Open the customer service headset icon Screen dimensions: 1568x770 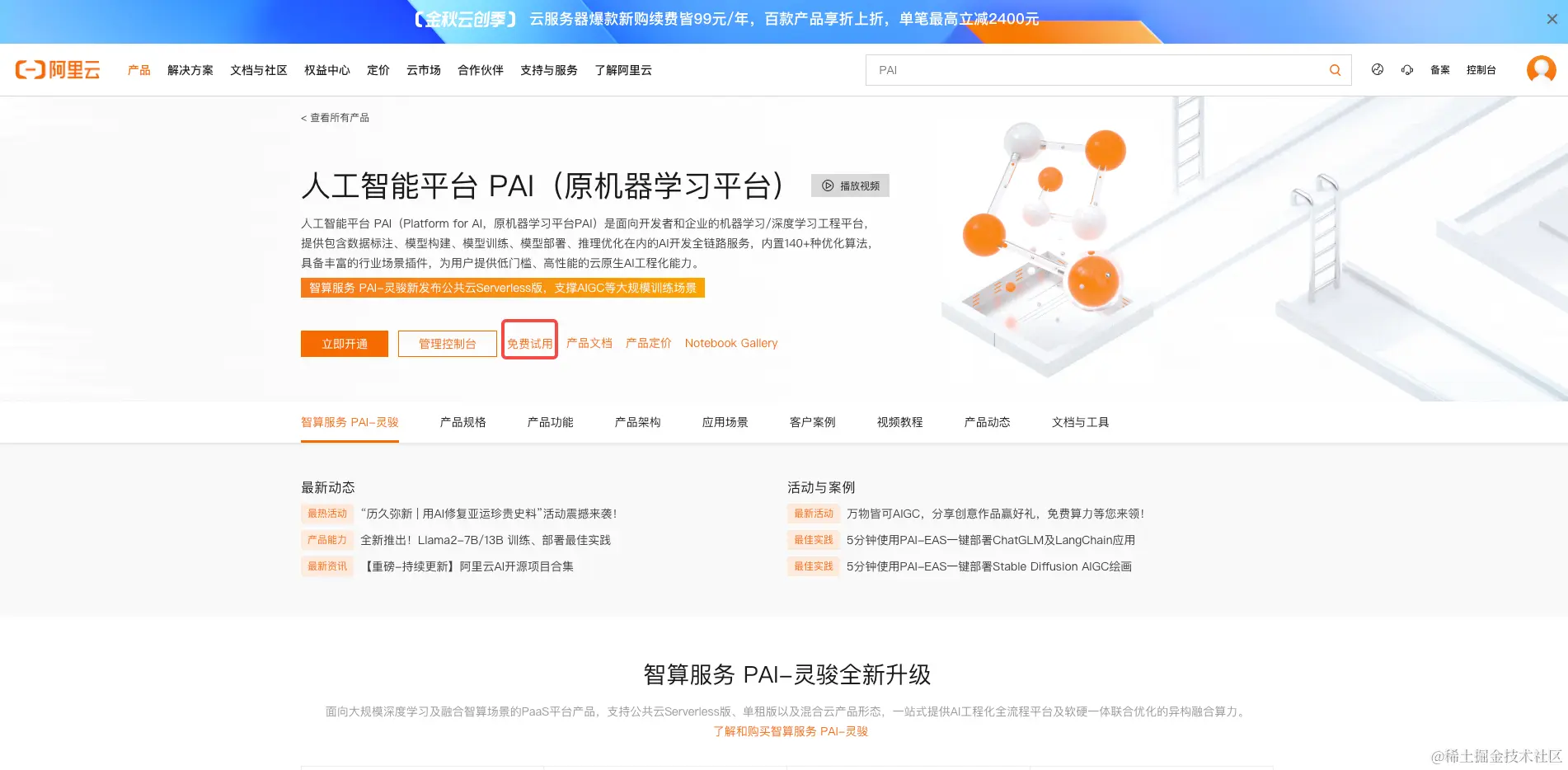coord(1407,70)
